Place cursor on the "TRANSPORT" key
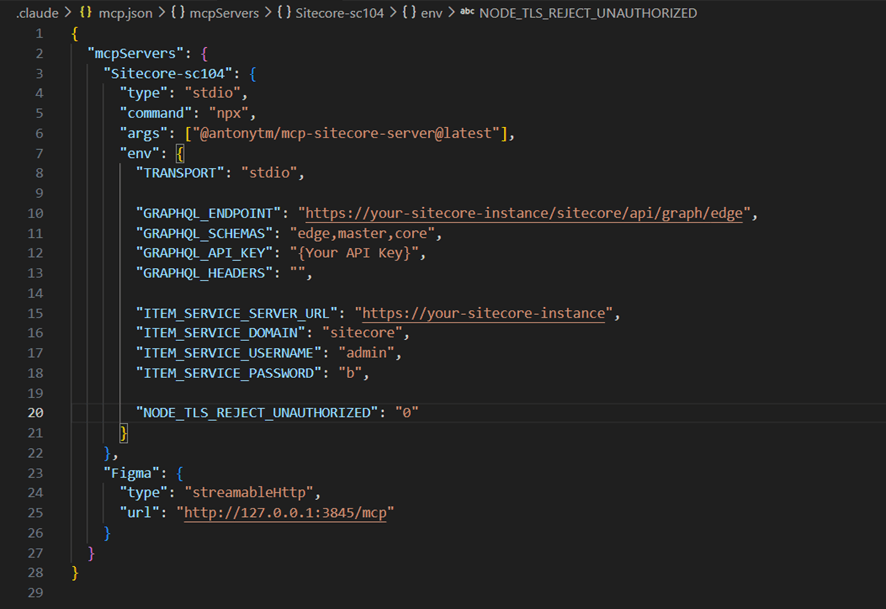Viewport: 886px width, 609px height. coord(176,173)
